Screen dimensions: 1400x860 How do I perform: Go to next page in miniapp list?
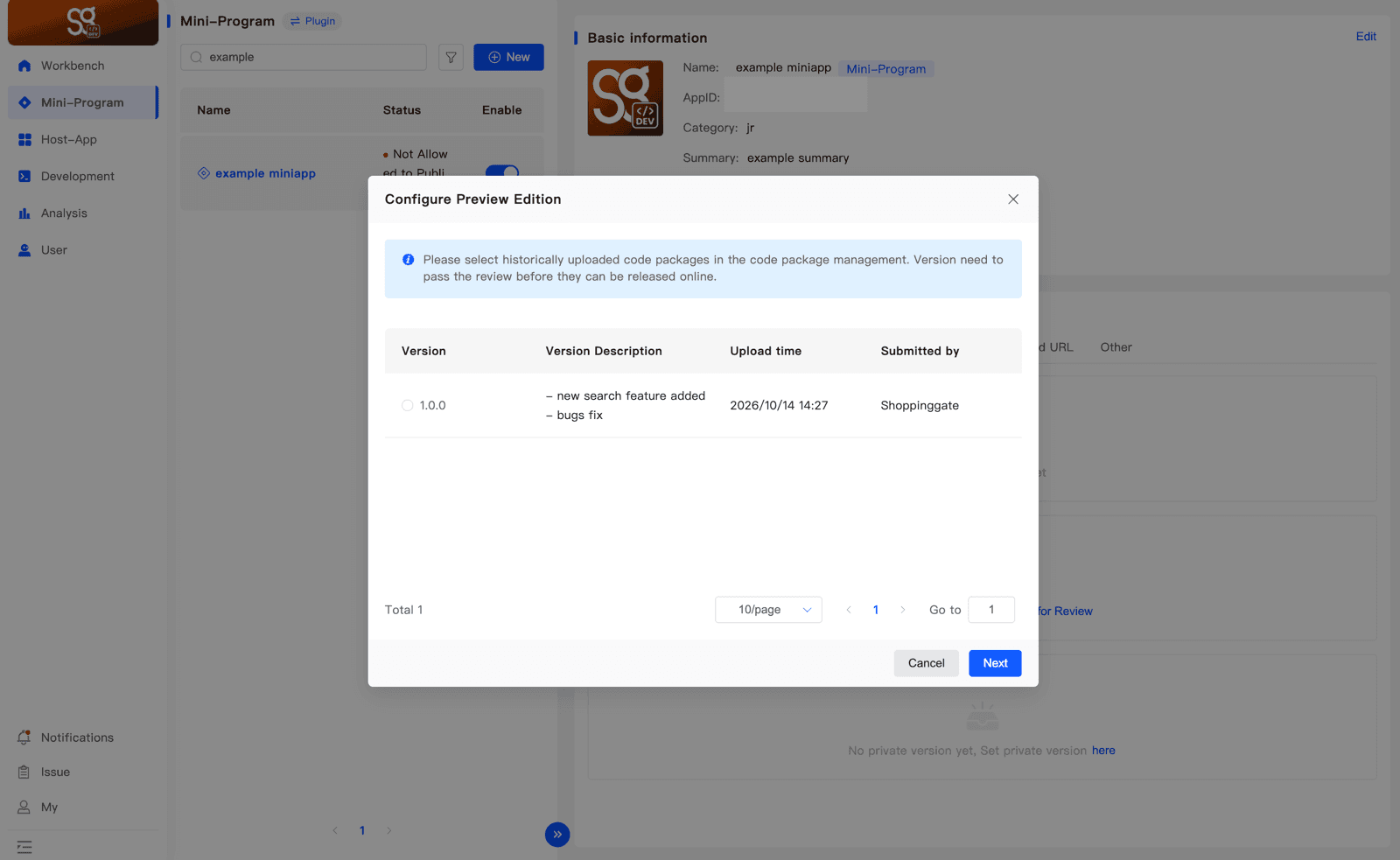(x=389, y=830)
